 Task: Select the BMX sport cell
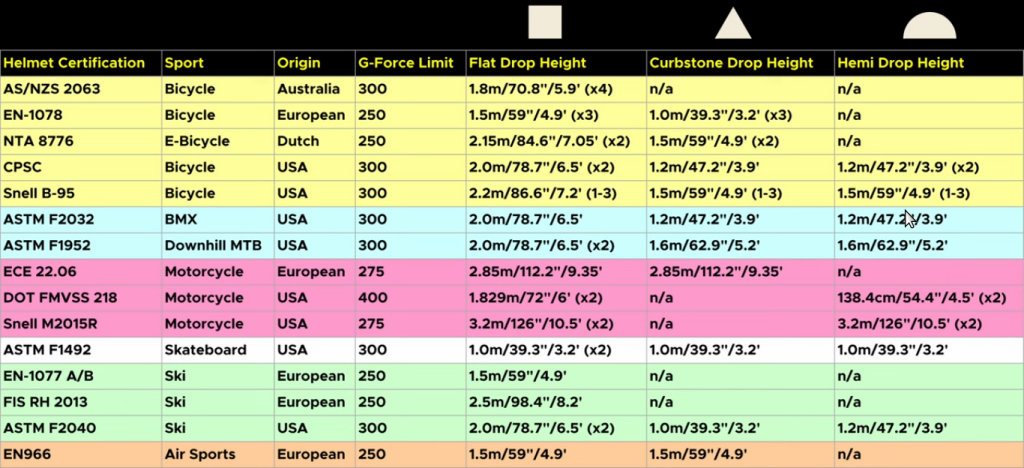point(217,220)
